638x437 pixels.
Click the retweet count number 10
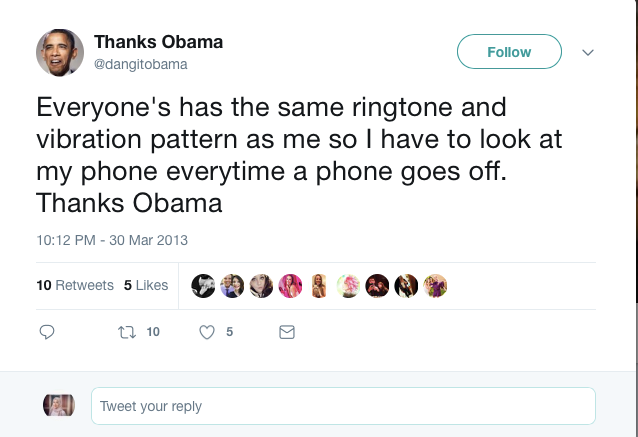153,332
